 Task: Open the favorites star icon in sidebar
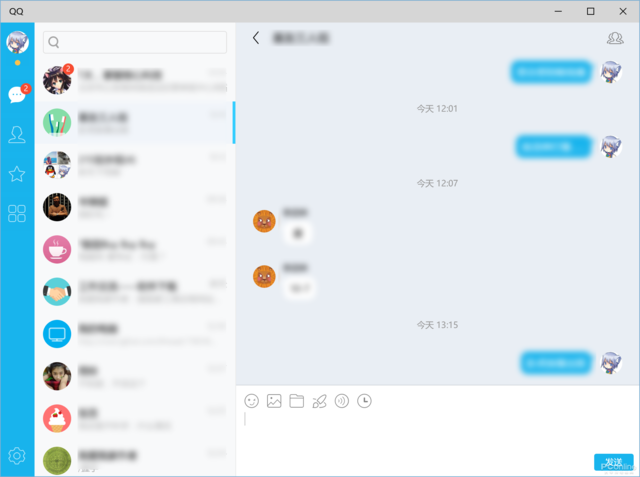tap(17, 174)
